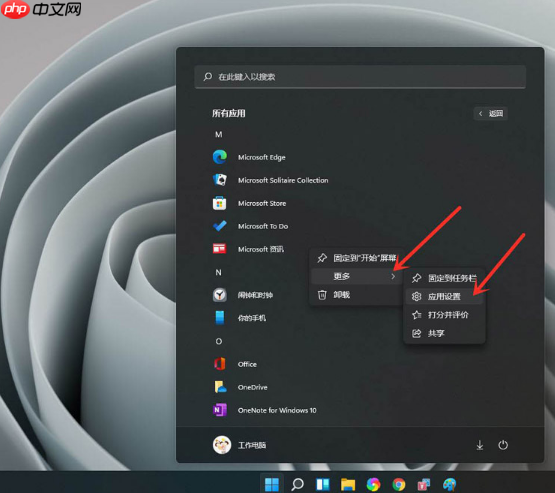This screenshot has height=493, width=555.
Task: Click the 在此键入以搜索 search box
Action: (360, 76)
